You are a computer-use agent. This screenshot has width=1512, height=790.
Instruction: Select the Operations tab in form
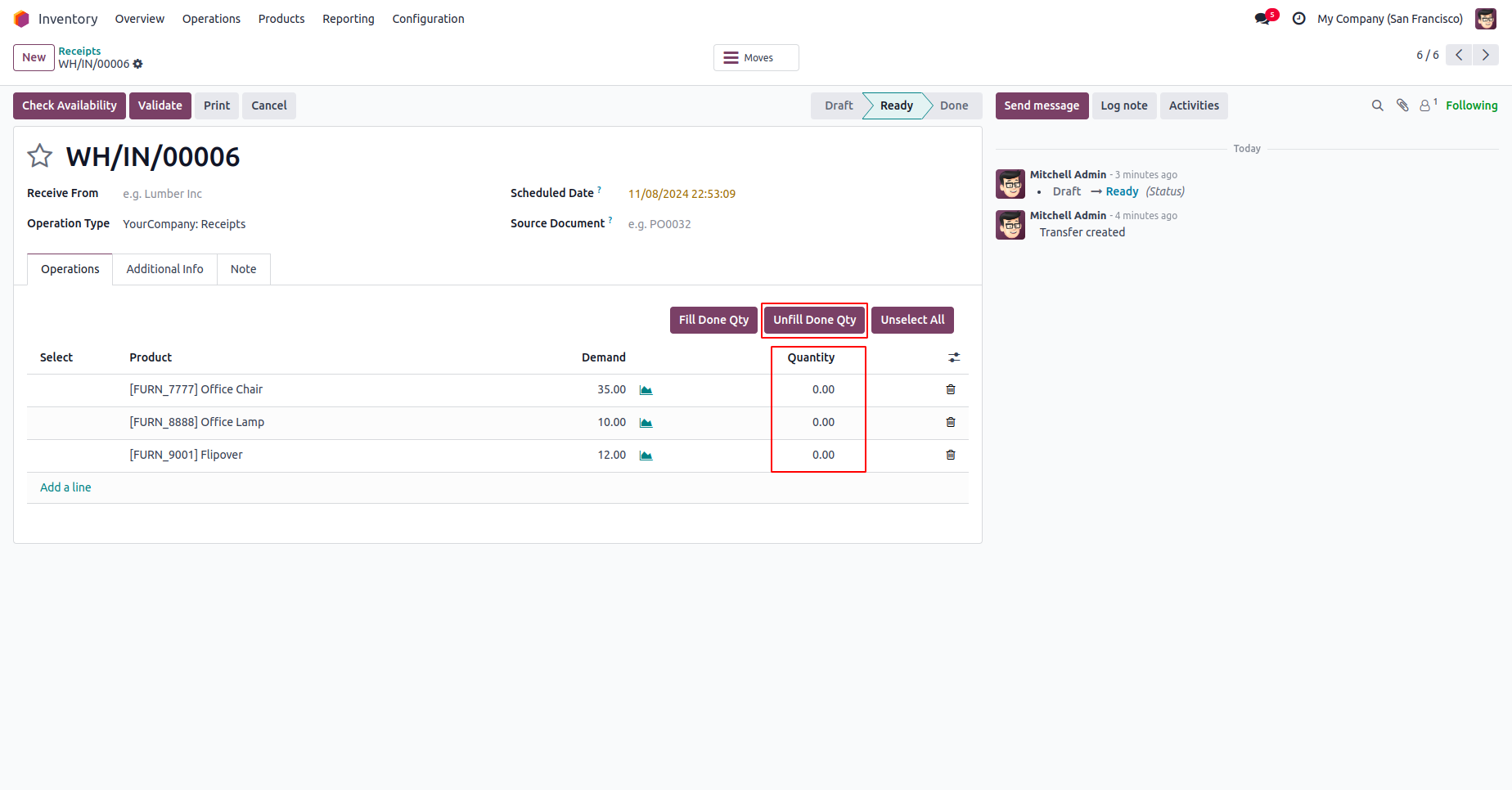click(70, 269)
